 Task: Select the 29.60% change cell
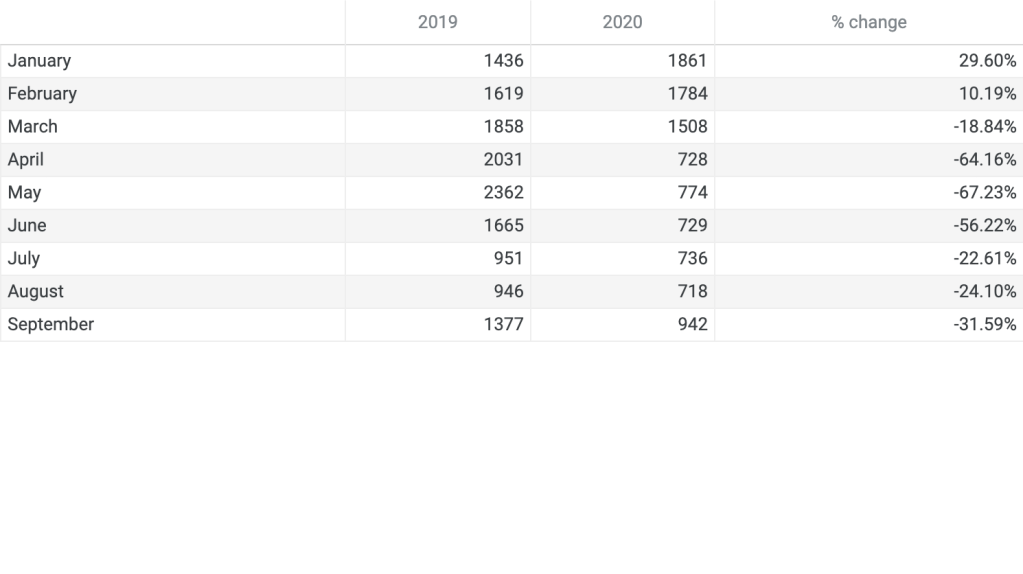tap(987, 61)
